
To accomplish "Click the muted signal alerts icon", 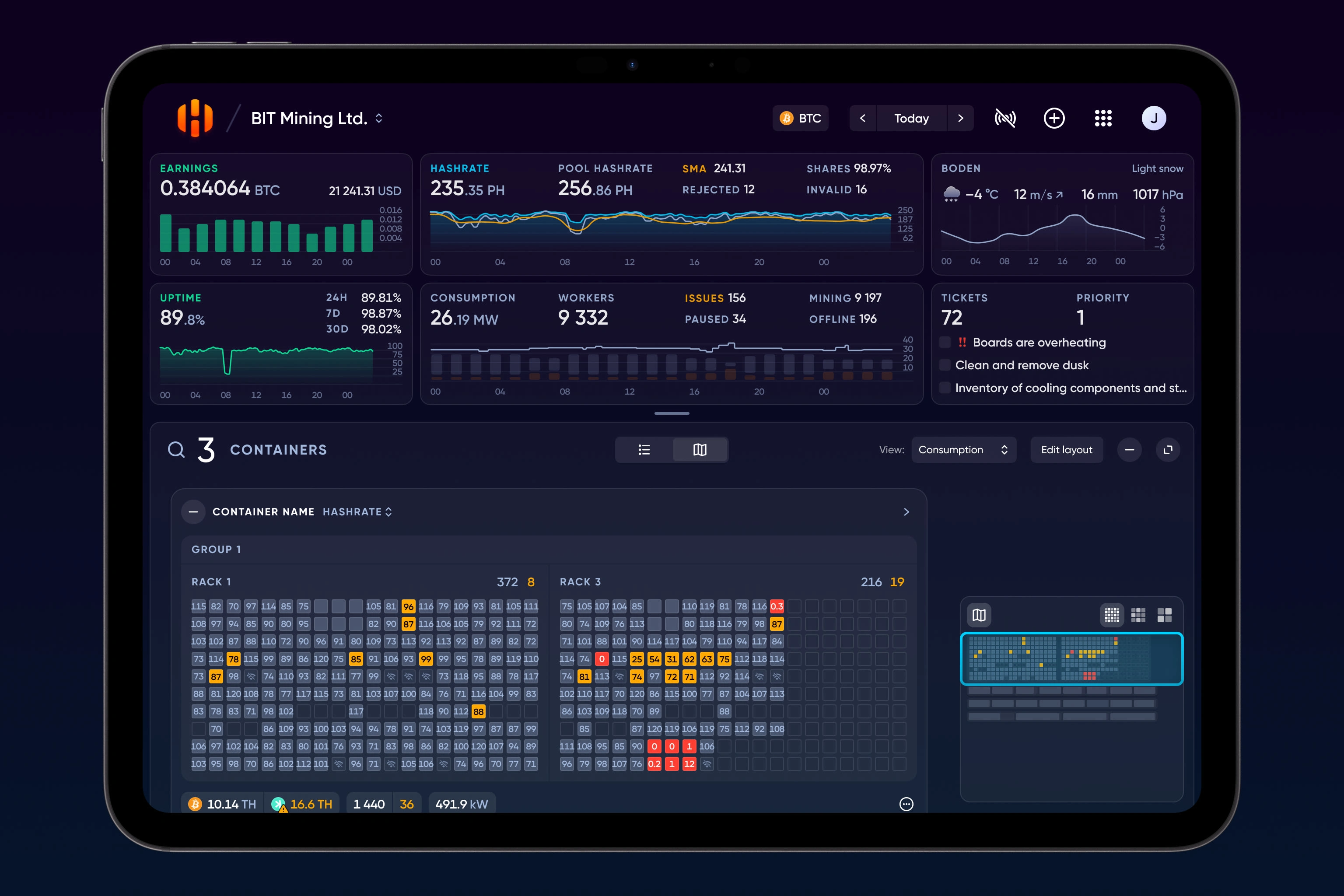I will (x=1004, y=118).
